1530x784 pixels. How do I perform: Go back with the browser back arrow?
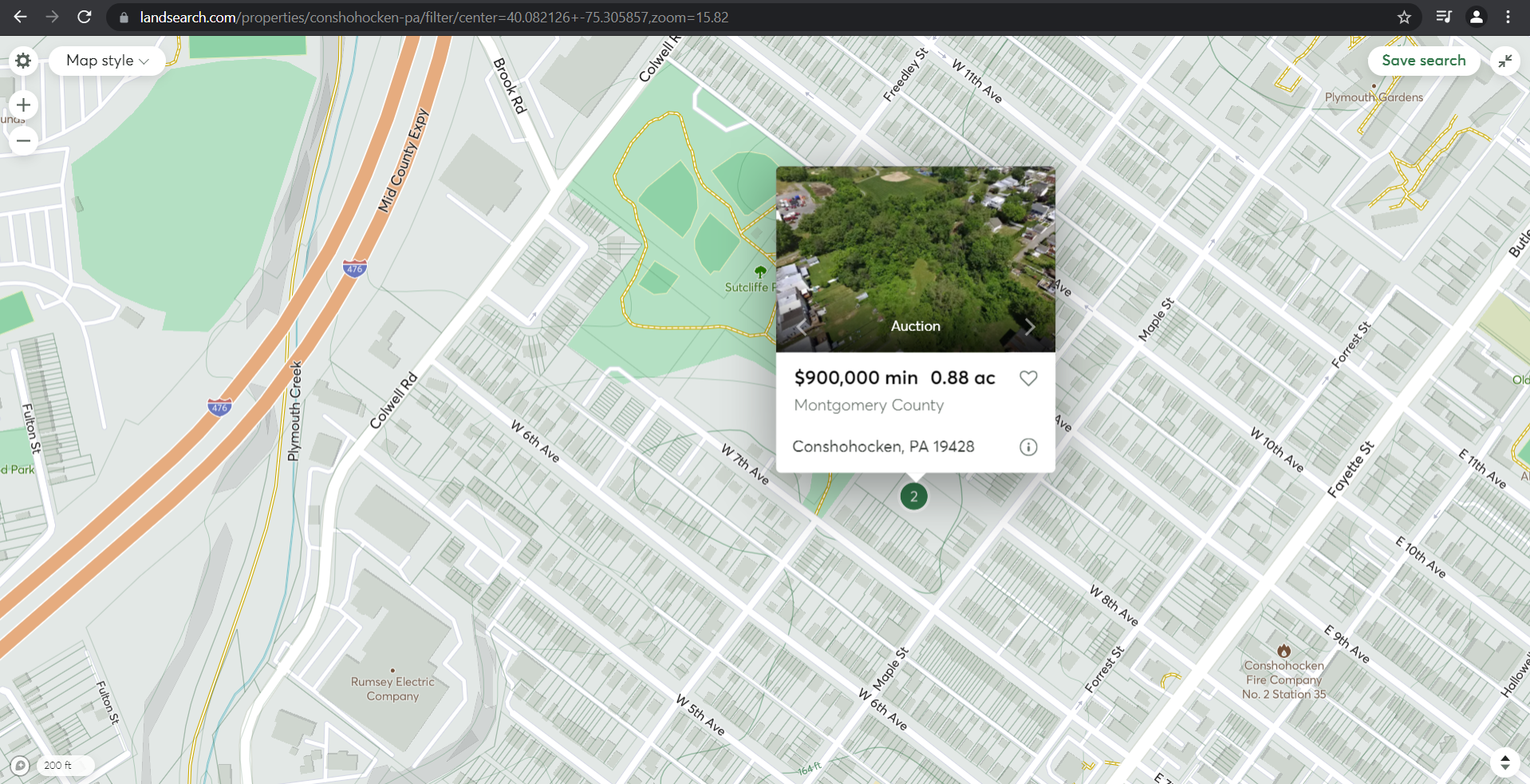20,17
